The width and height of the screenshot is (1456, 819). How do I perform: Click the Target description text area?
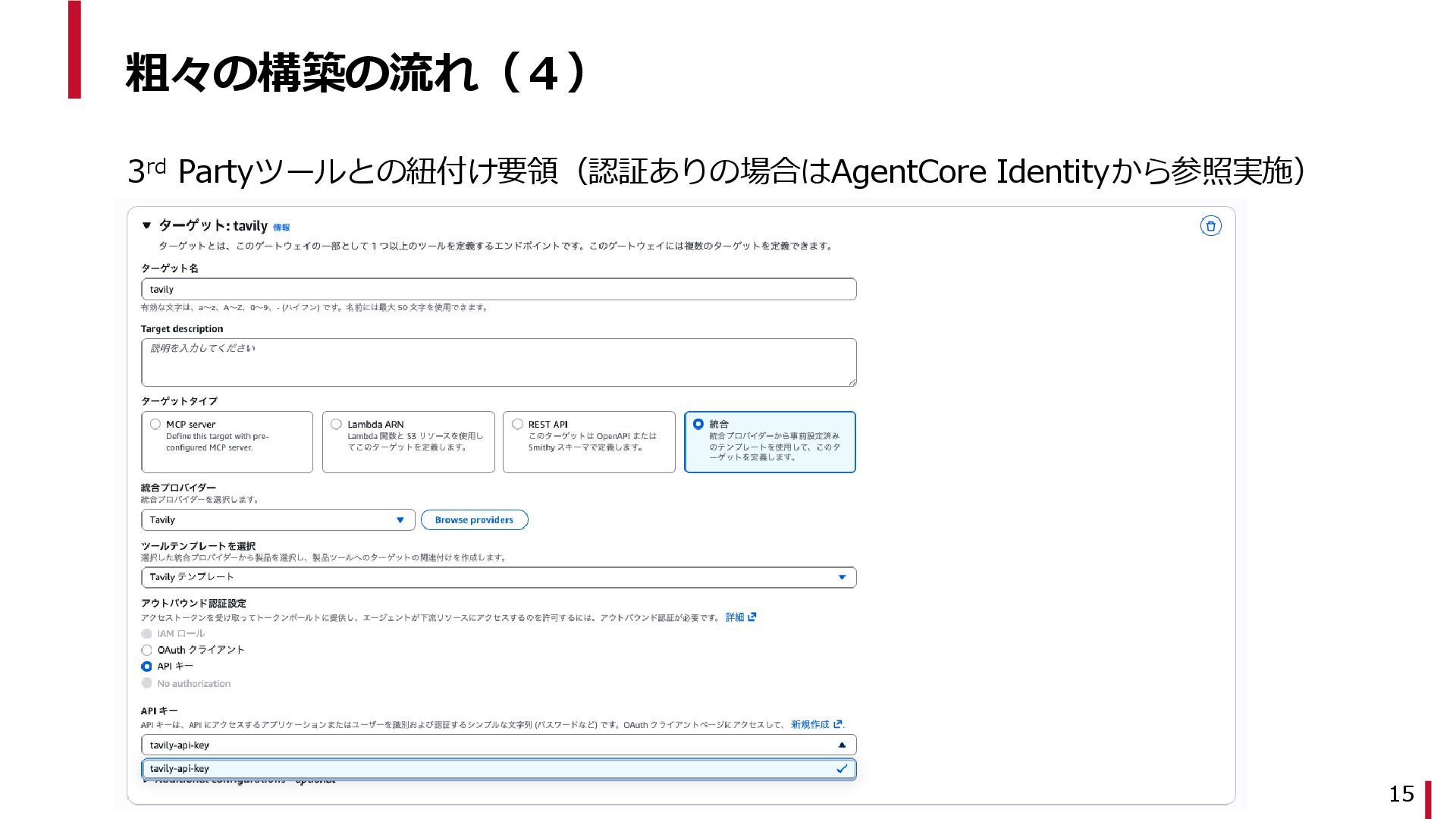498,362
